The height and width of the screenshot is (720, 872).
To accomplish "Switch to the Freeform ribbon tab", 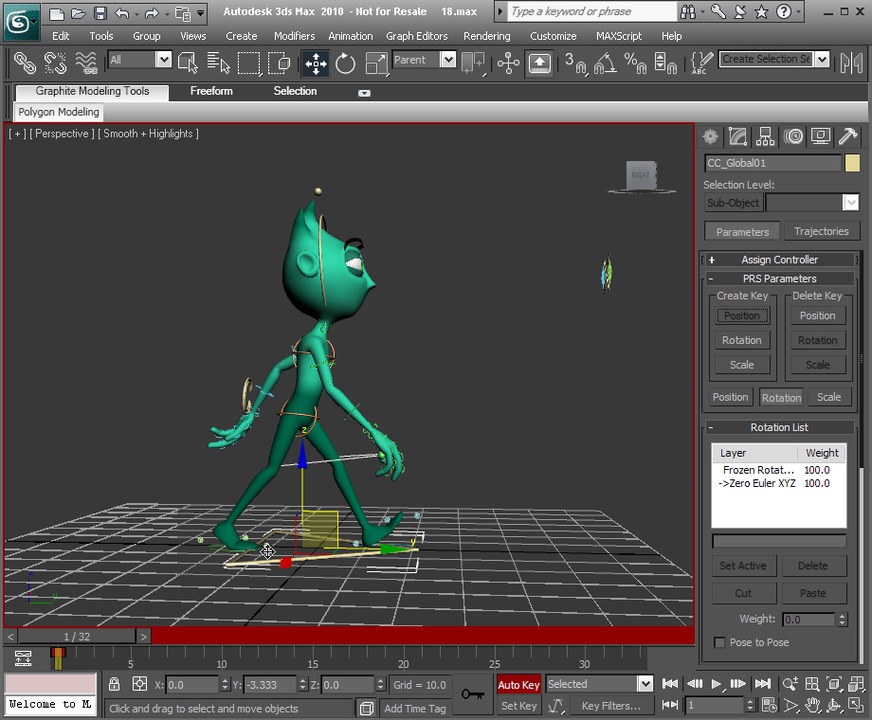I will point(211,91).
